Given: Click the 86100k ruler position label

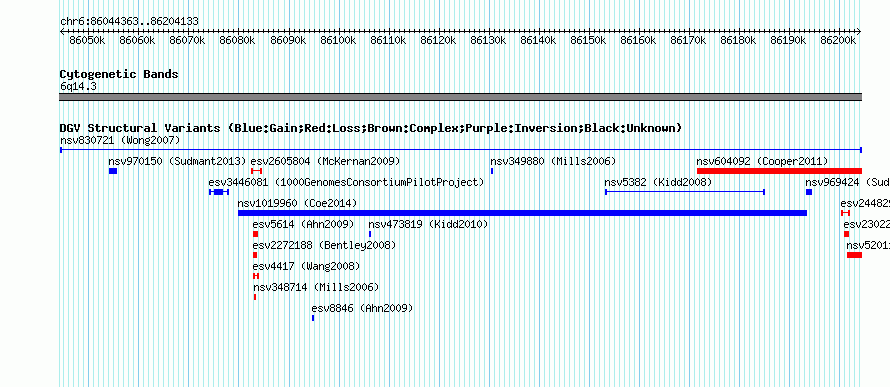Looking at the screenshot, I should click(338, 40).
